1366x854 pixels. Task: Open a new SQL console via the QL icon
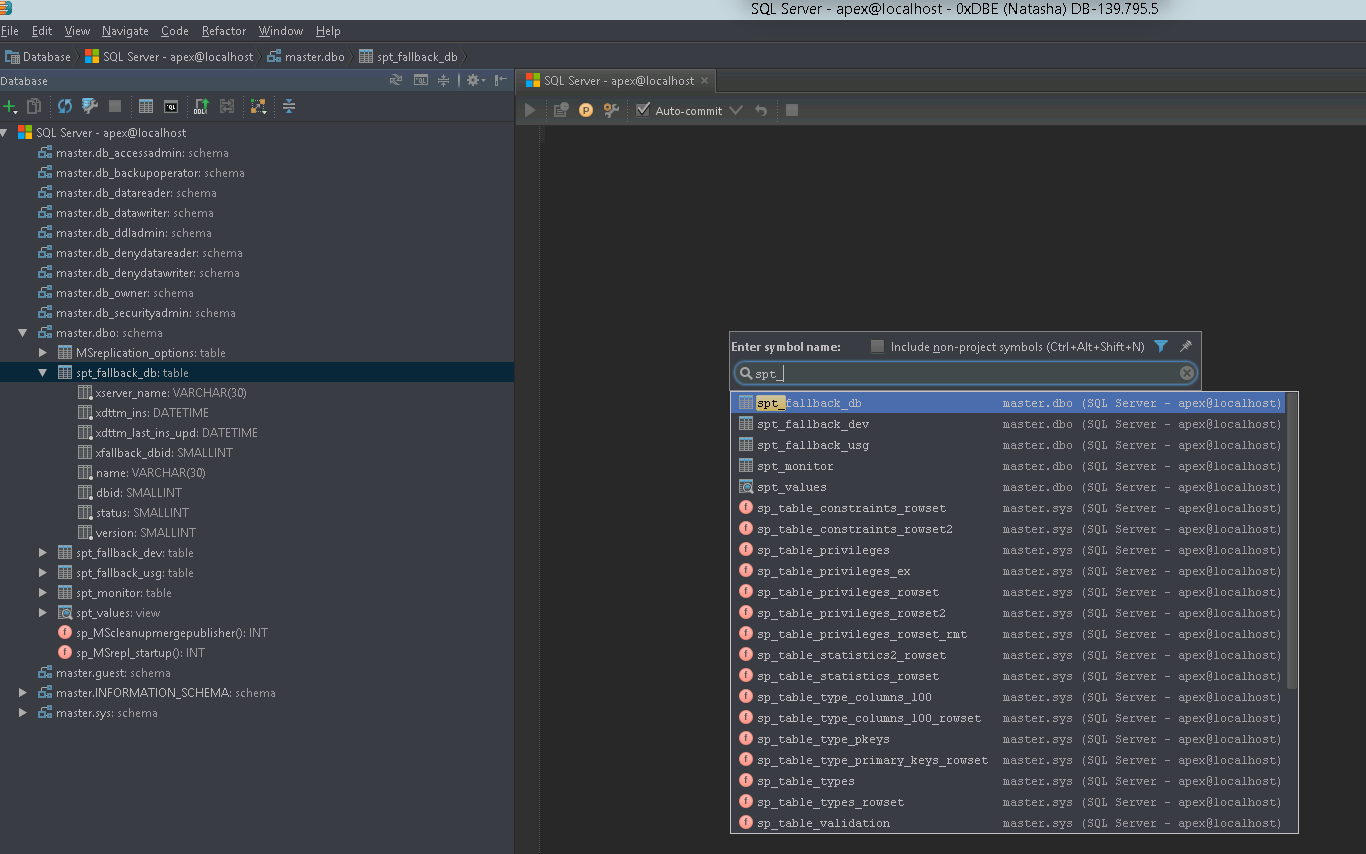click(x=170, y=106)
